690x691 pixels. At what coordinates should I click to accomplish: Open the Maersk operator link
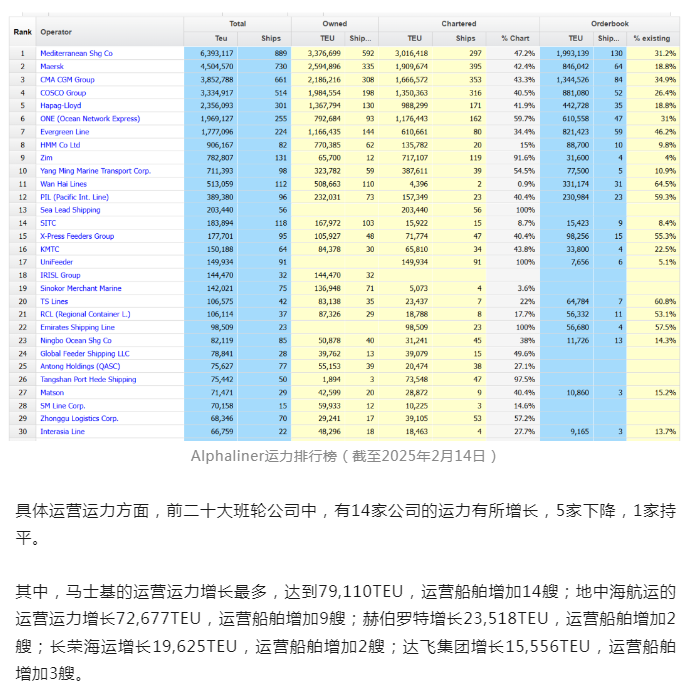pos(52,67)
